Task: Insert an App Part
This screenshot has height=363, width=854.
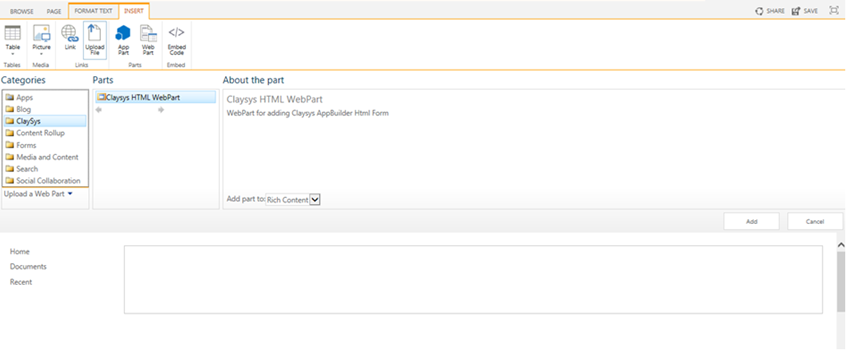Action: pos(124,40)
